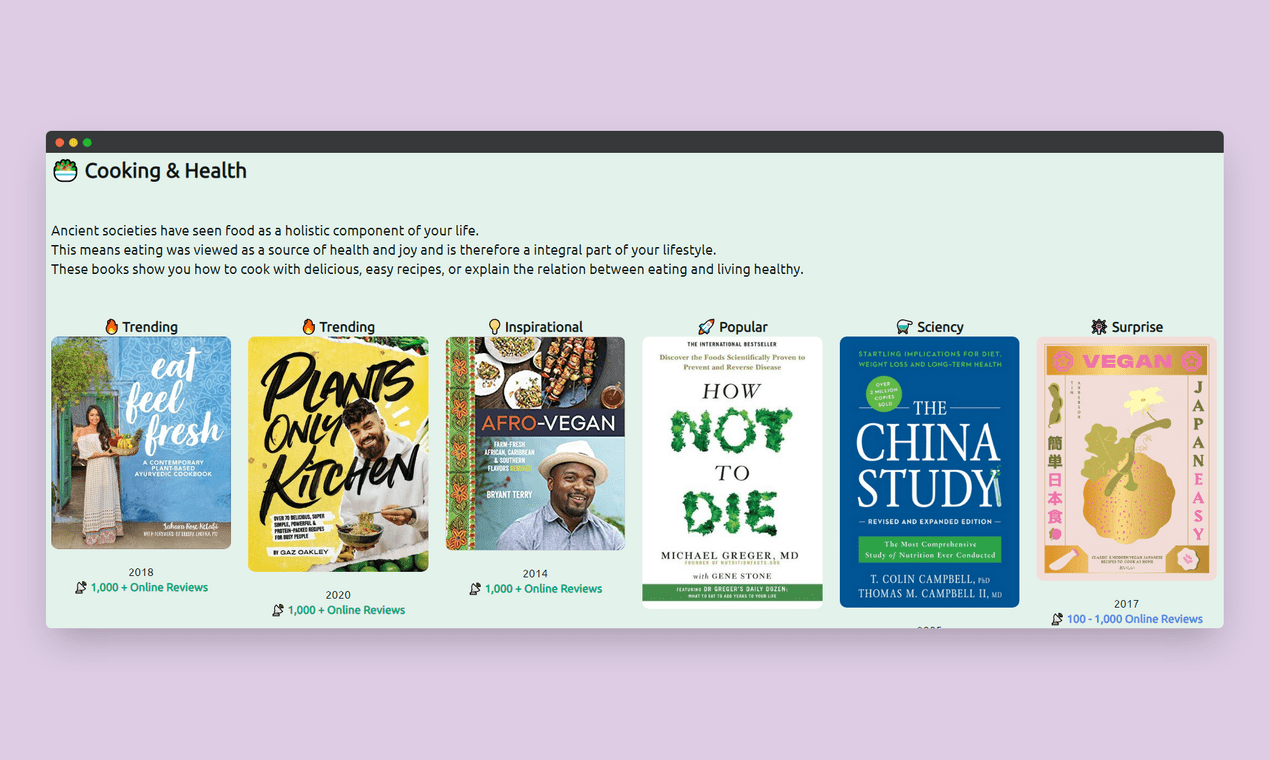Open the Eat Feel Fresh book cover
The height and width of the screenshot is (760, 1270).
click(140, 443)
